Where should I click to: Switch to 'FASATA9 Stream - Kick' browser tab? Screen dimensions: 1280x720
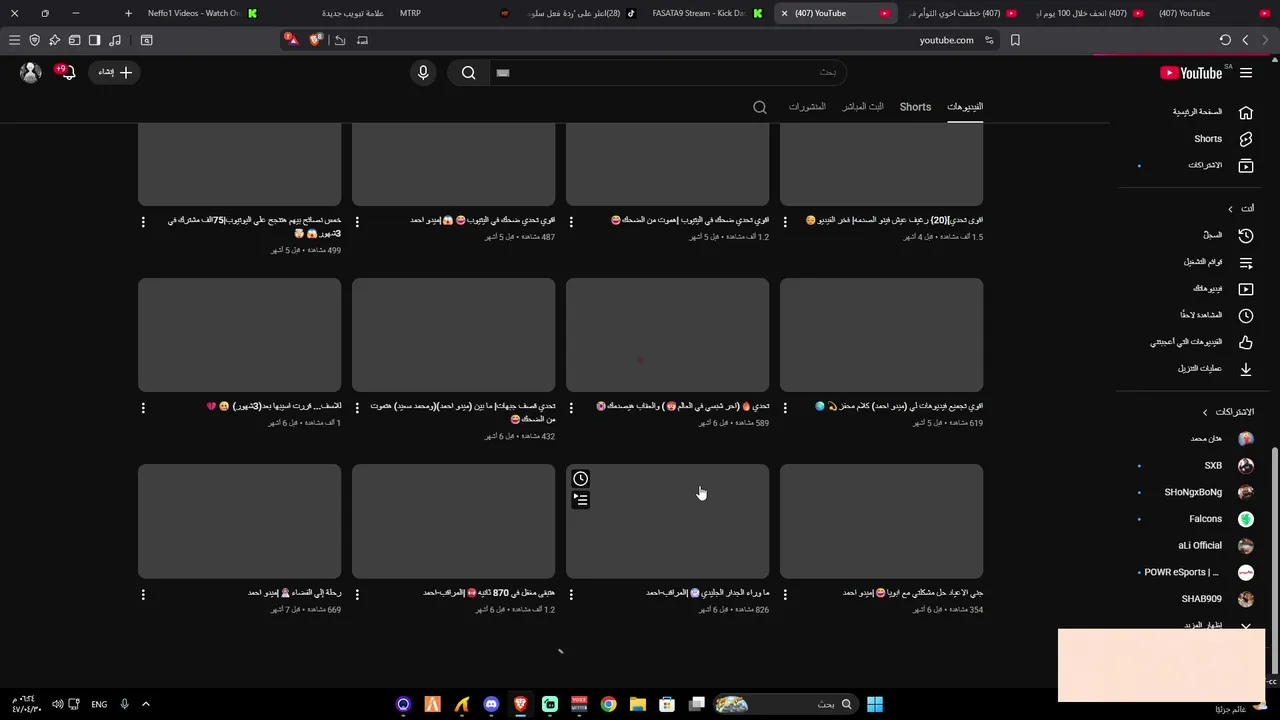coord(705,13)
